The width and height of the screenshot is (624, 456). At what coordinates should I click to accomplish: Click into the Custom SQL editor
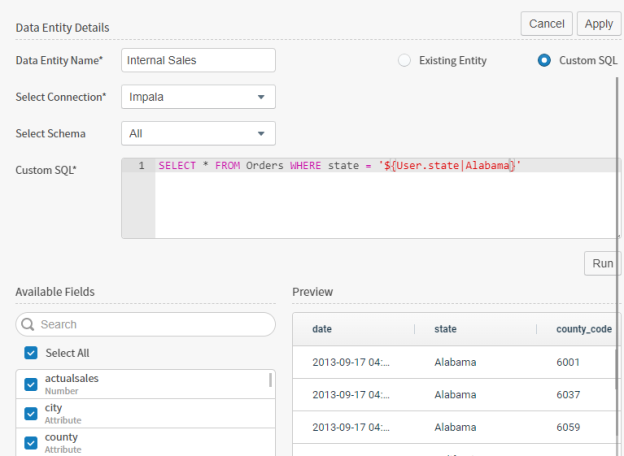click(385, 205)
